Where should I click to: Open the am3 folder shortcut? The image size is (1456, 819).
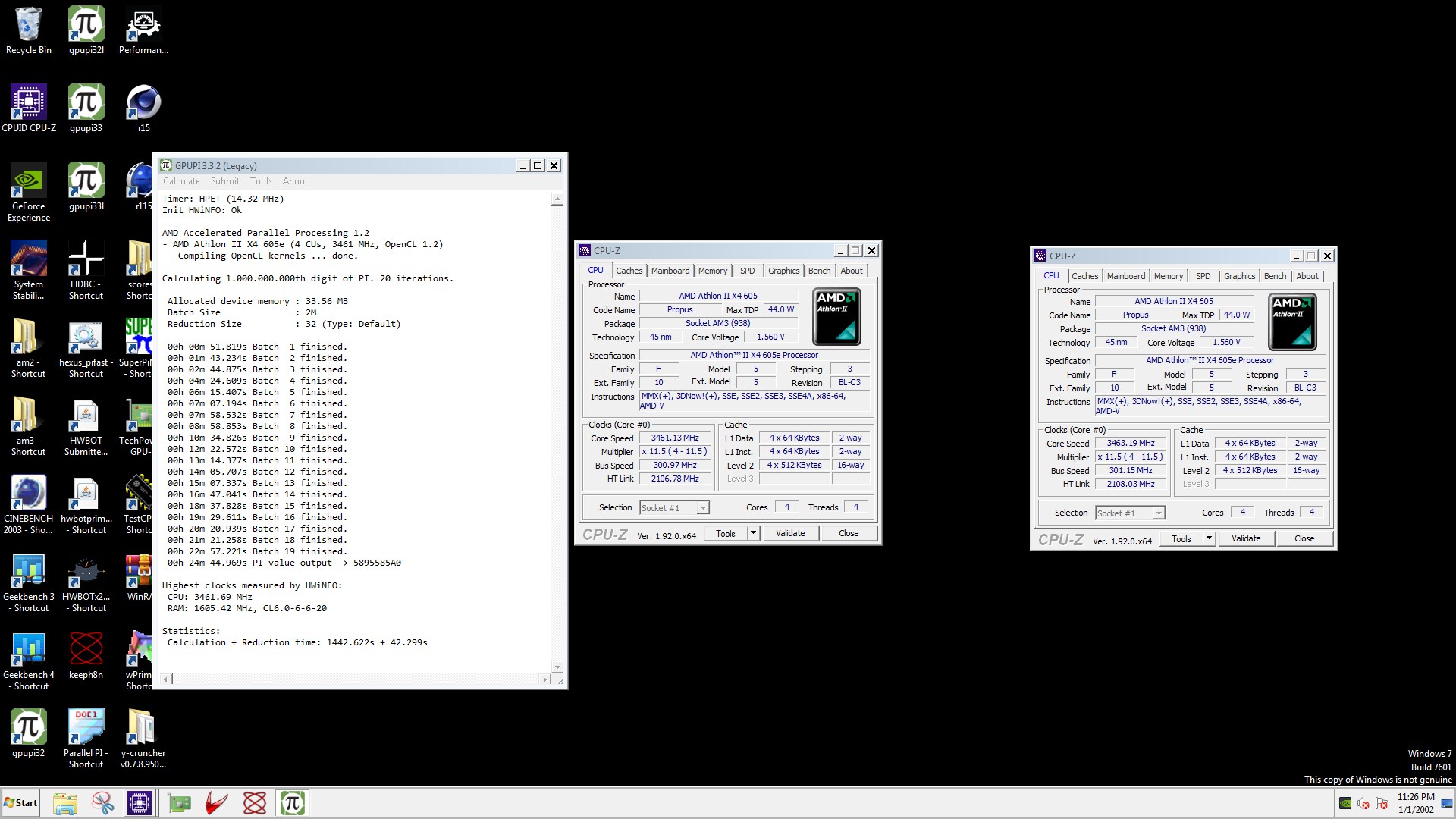coord(29,426)
